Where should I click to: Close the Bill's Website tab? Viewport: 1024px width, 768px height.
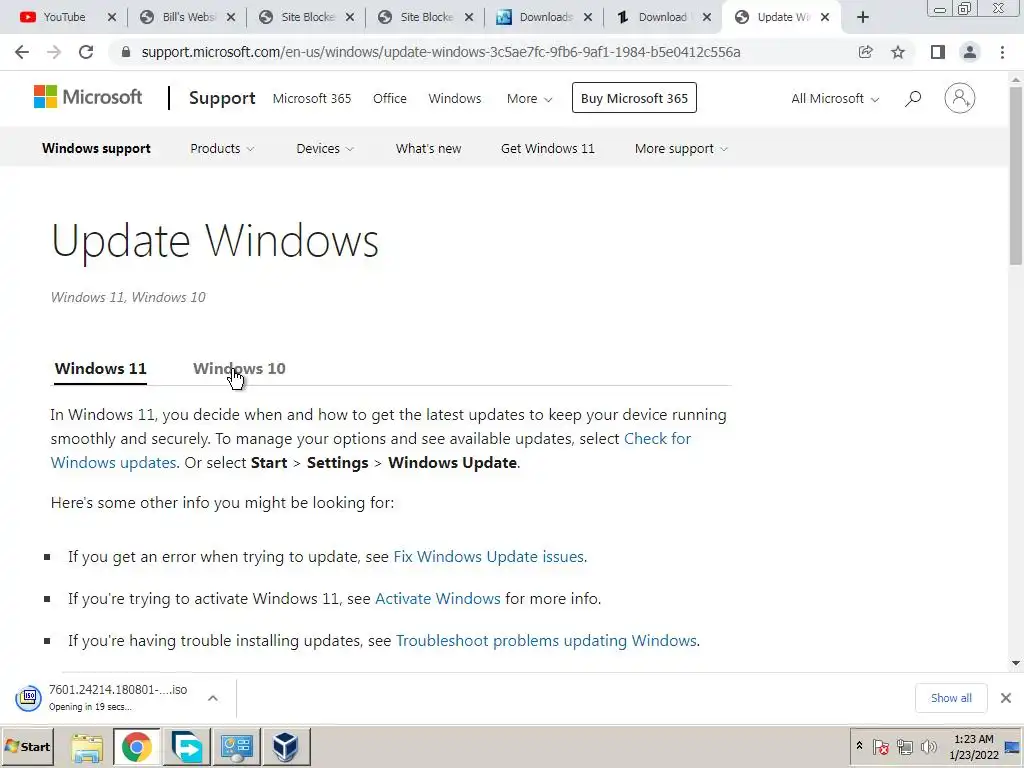click(231, 18)
